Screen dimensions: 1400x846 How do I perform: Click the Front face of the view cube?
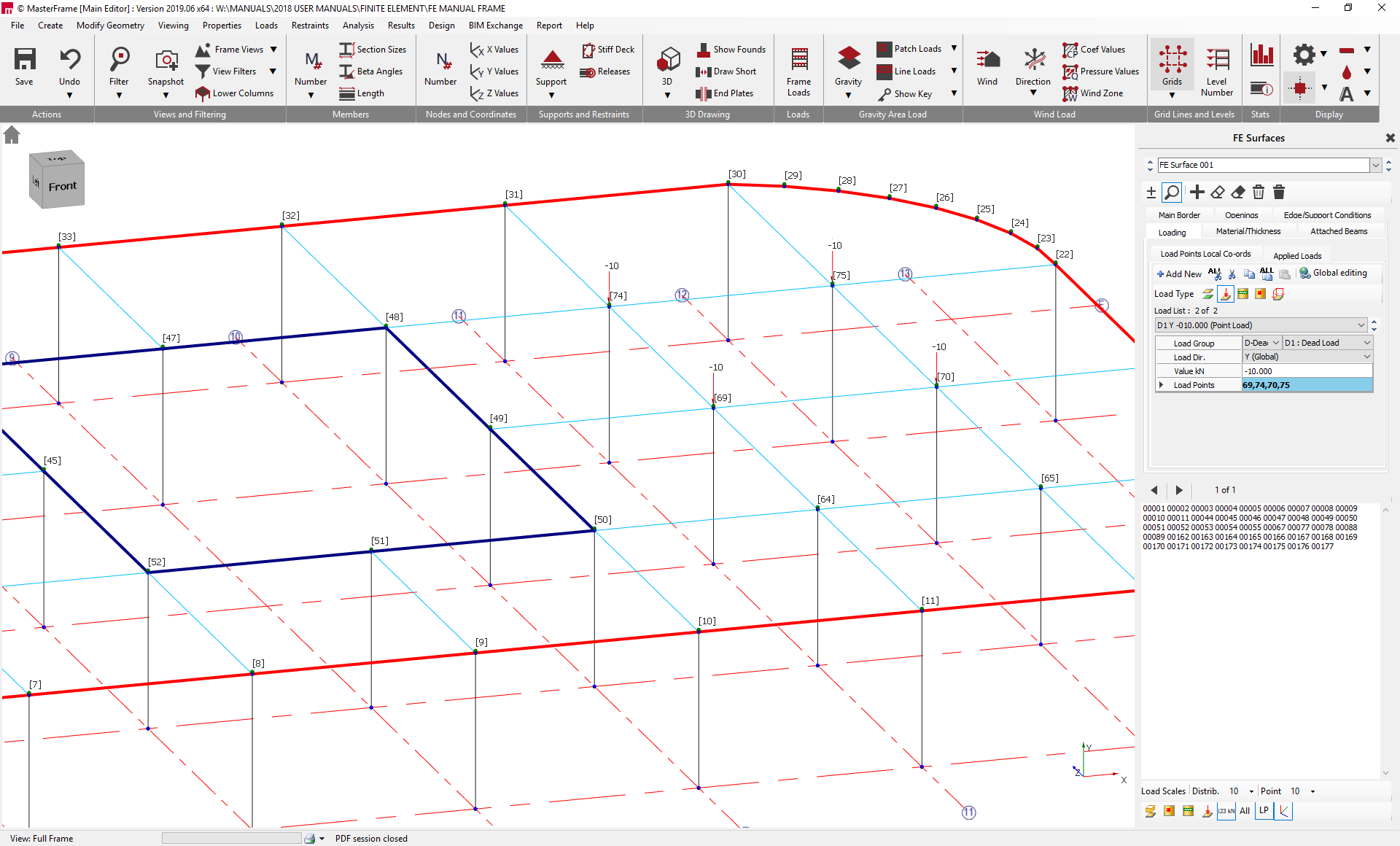click(x=63, y=186)
